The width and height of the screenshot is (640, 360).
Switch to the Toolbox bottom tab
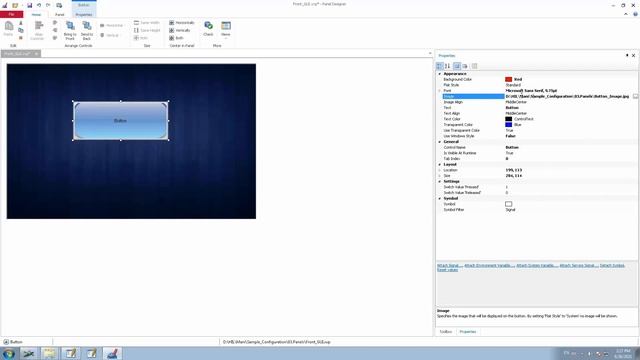pos(446,332)
